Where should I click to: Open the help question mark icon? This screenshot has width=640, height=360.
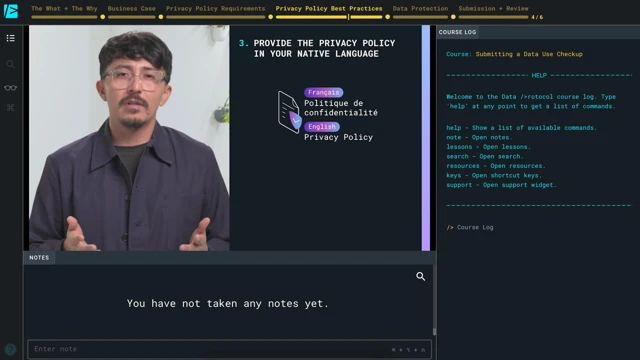tap(11, 349)
